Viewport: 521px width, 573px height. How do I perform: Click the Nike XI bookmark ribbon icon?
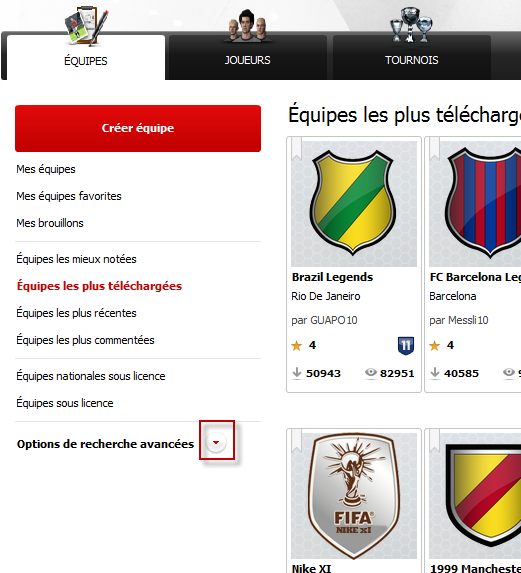pyautogui.click(x=297, y=441)
